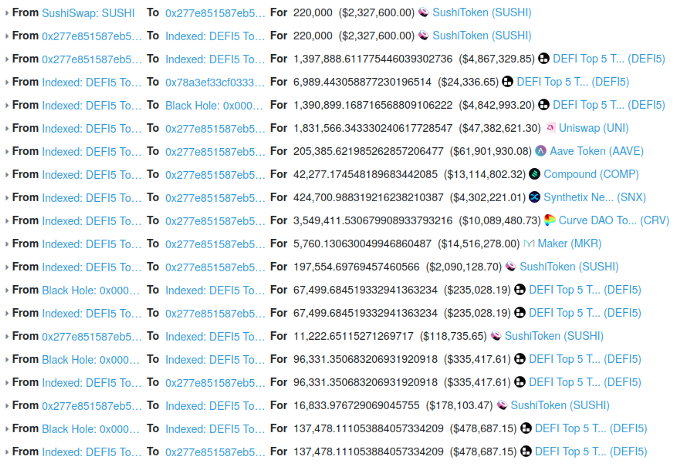
Task: Open Indexed: DEFI5 sender link in Aave row
Action: click(92, 152)
